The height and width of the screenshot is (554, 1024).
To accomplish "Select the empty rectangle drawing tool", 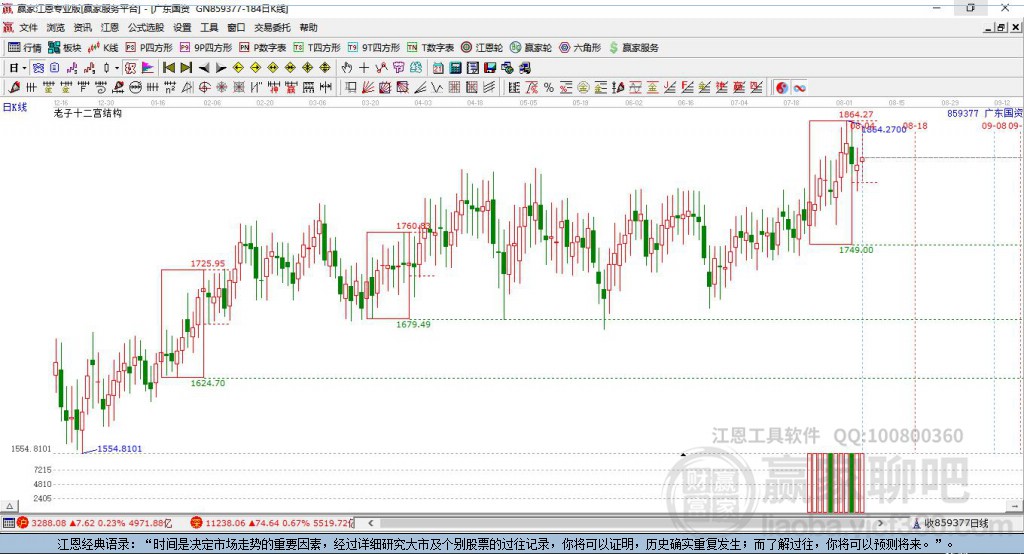I will [x=351, y=87].
